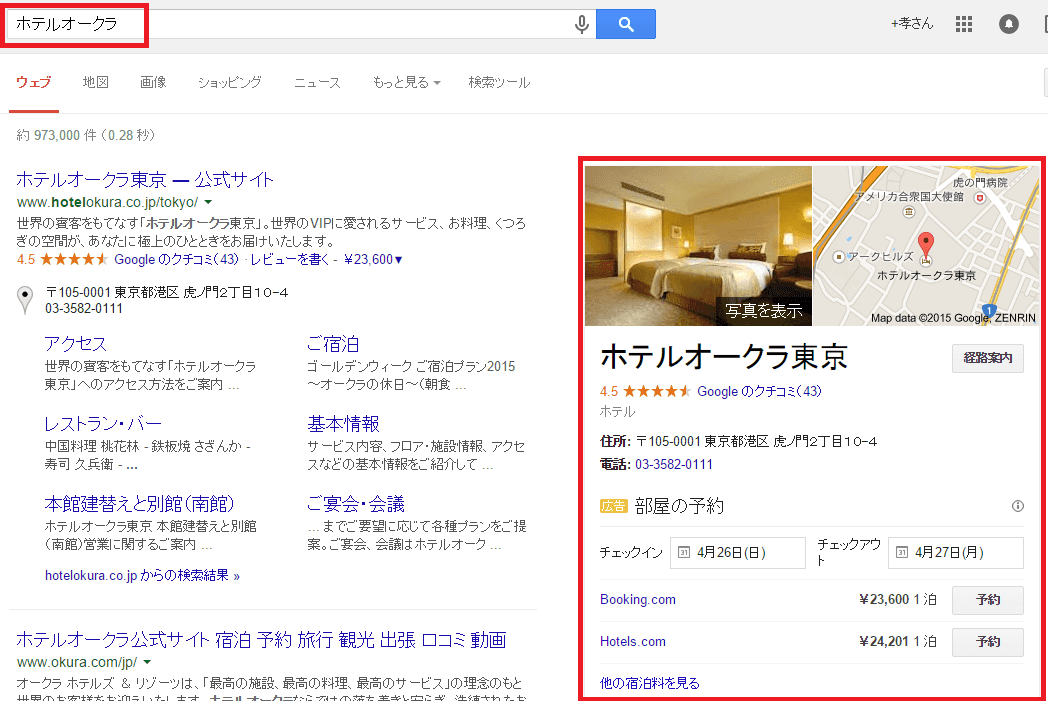Click the microphone voice search icon
This screenshot has height=701, width=1048.
click(x=582, y=25)
